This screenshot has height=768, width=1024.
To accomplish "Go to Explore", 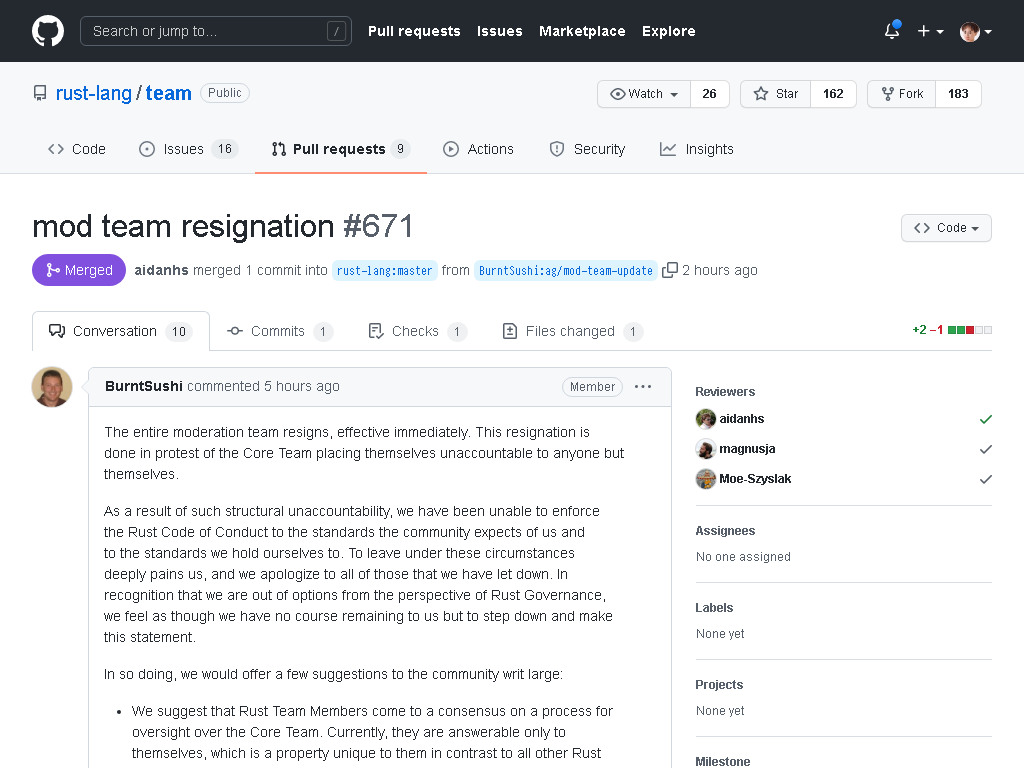I will tap(668, 31).
